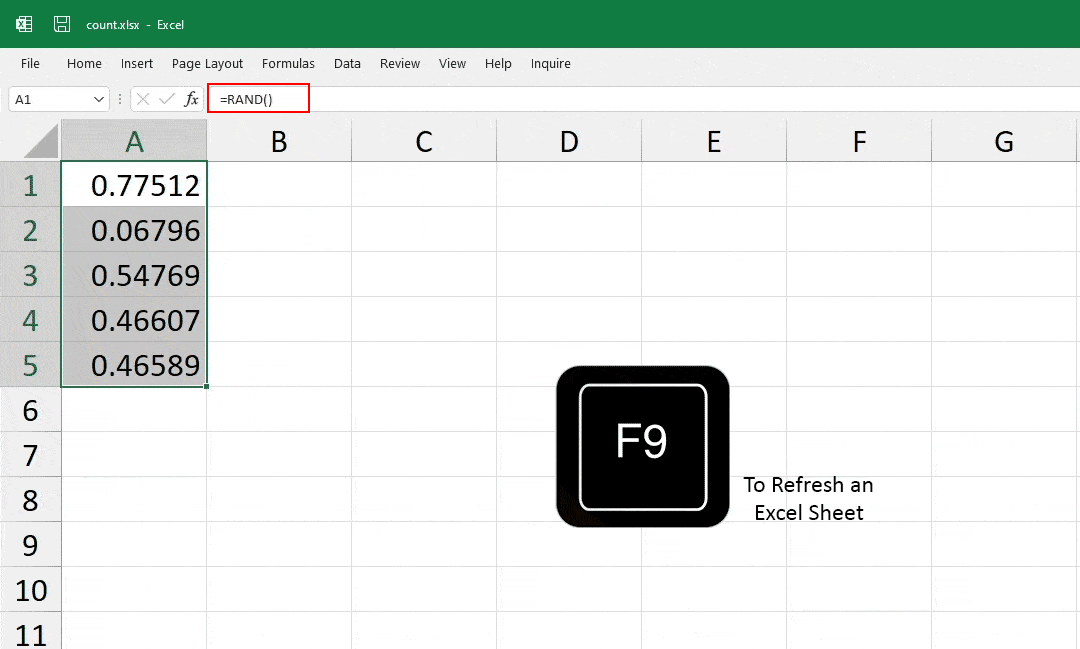1080x649 pixels.
Task: Open the File menu
Action: coord(30,63)
